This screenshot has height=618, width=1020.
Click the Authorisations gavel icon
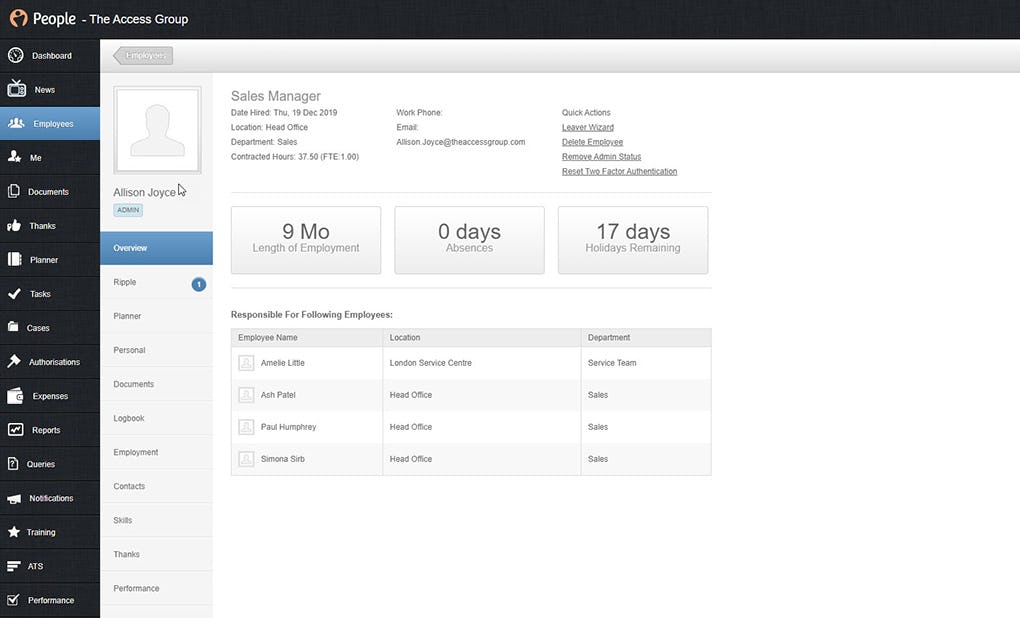[14, 361]
